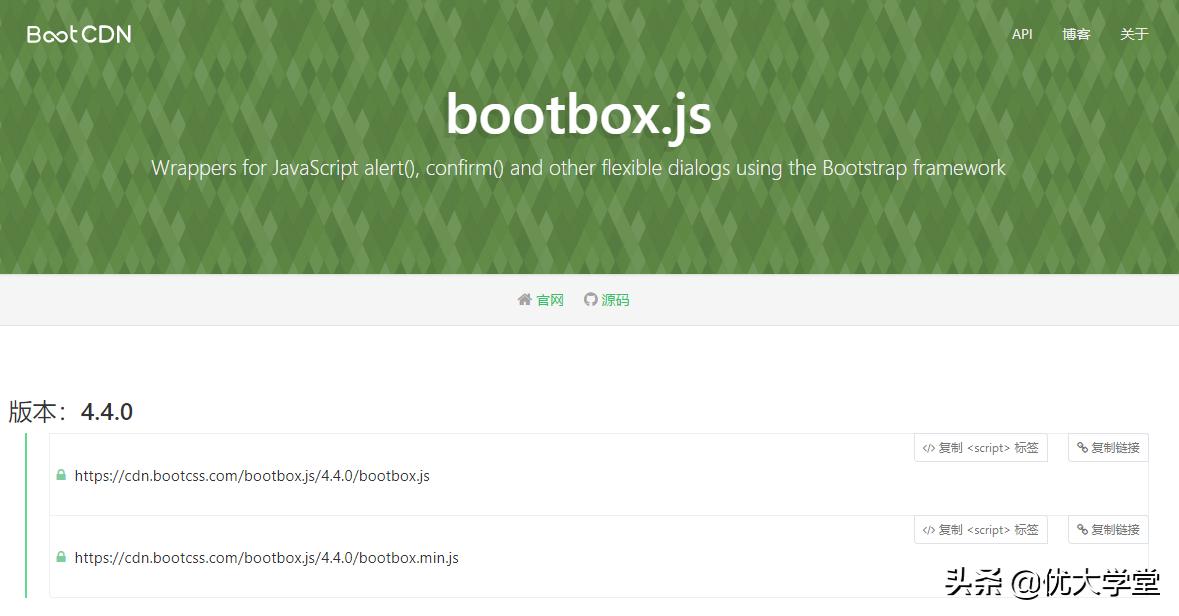
Task: Click the bootbox.js page title
Action: coord(578,115)
